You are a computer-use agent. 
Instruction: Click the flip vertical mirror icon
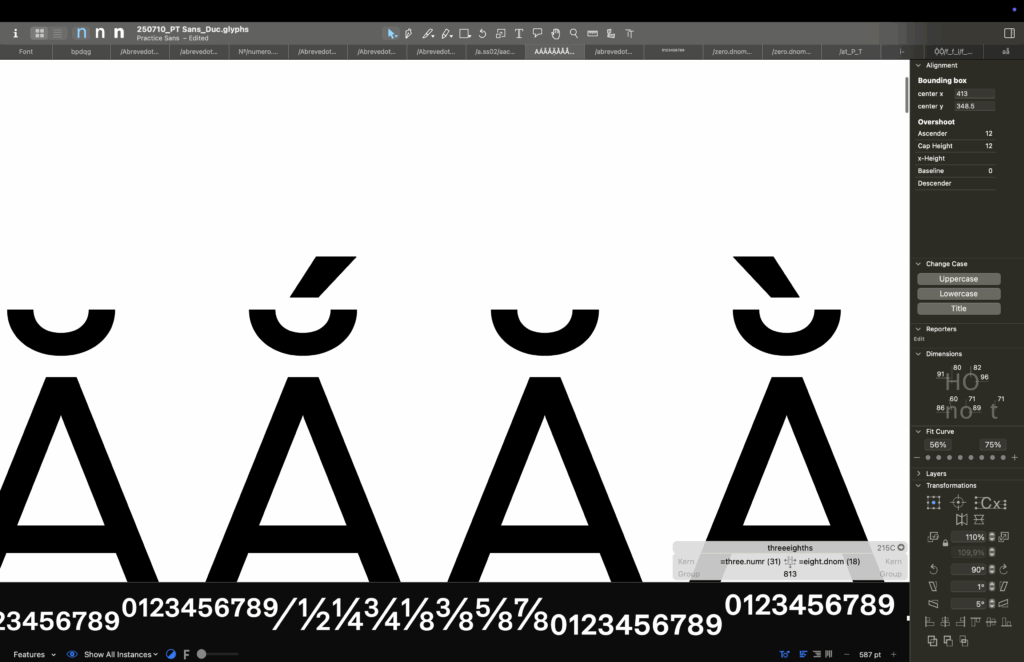[x=978, y=520]
